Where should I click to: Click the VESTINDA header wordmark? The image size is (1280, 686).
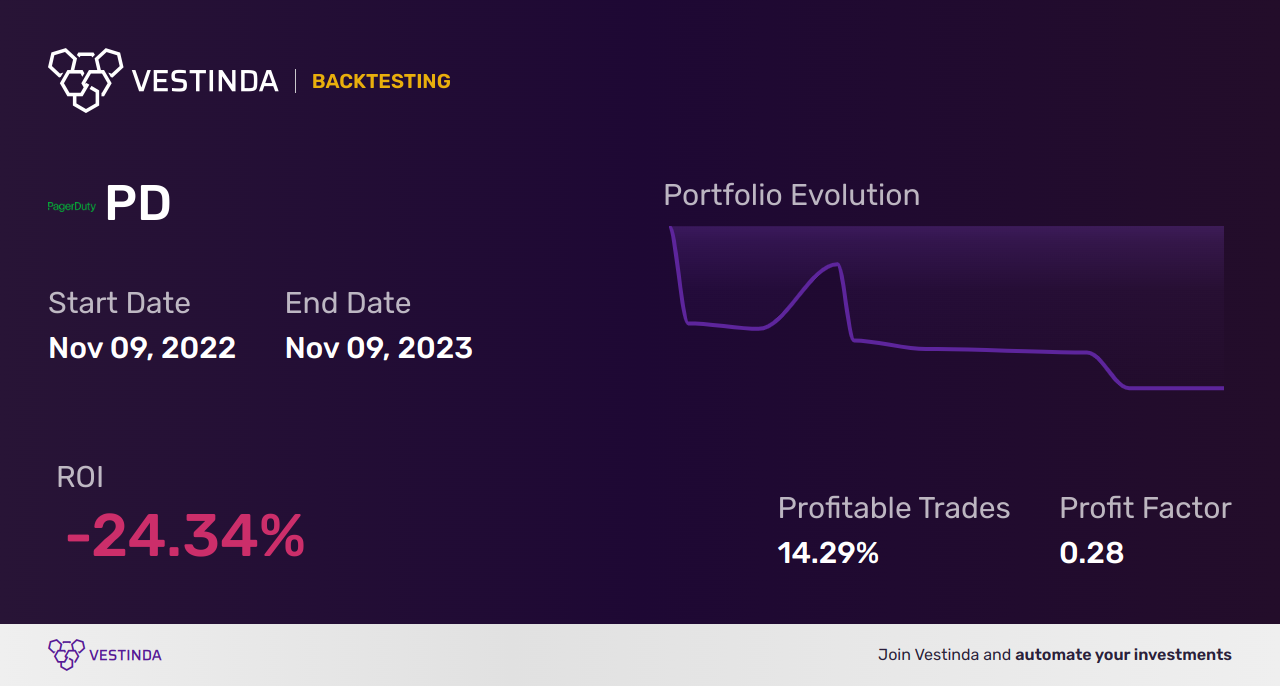coord(205,81)
